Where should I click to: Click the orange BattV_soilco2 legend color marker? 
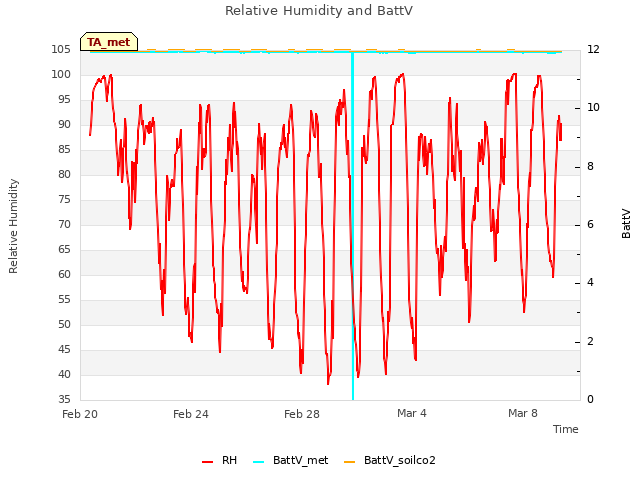click(x=350, y=462)
